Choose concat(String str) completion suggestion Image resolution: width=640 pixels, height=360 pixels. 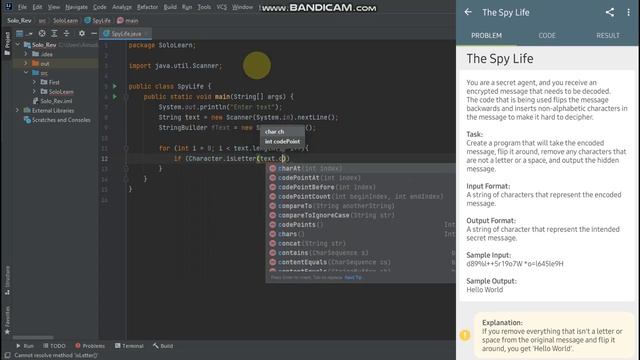[x=360, y=243]
